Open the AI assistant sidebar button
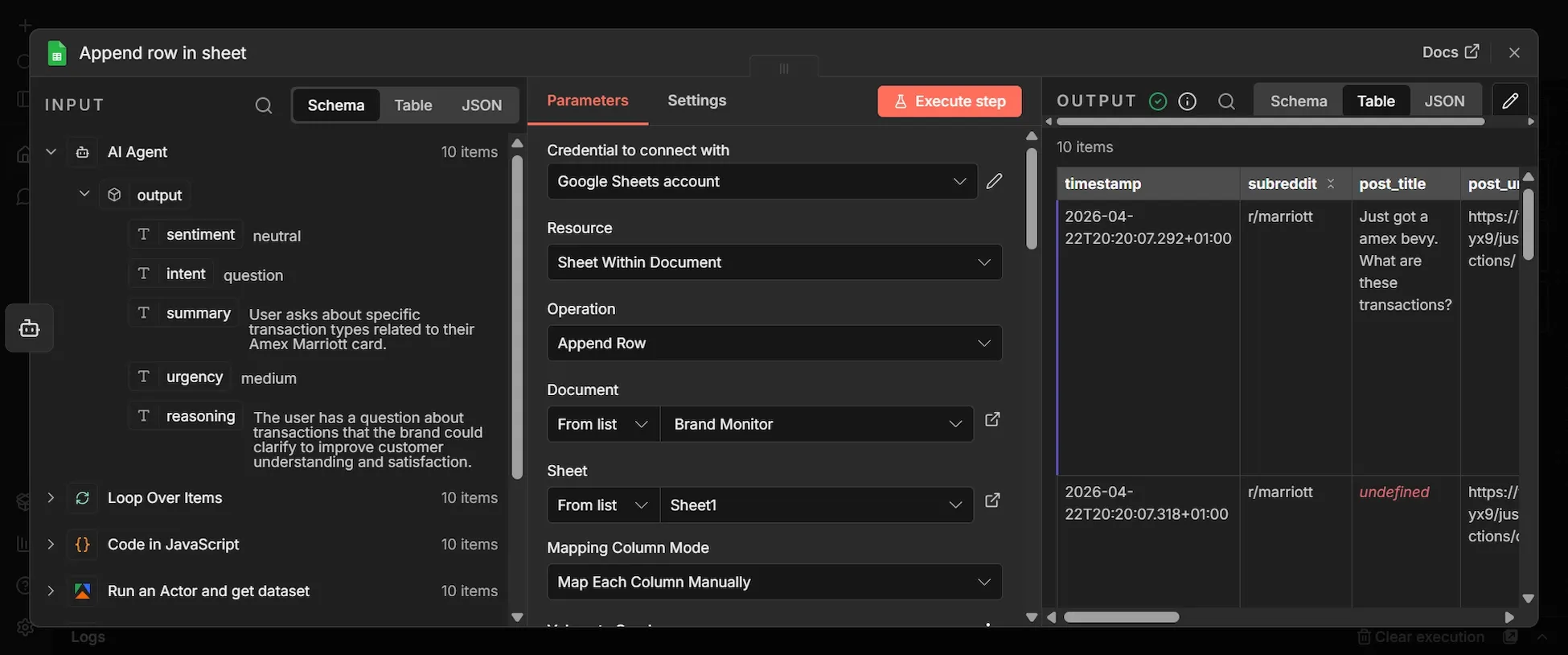Screen dimensions: 1568x655 30,328
